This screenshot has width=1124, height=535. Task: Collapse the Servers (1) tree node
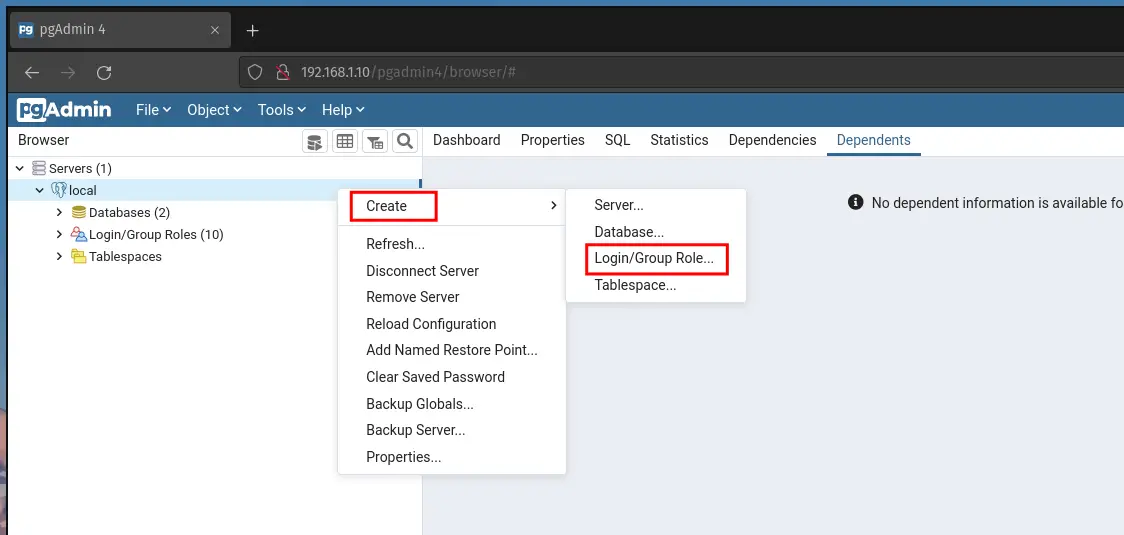20,169
